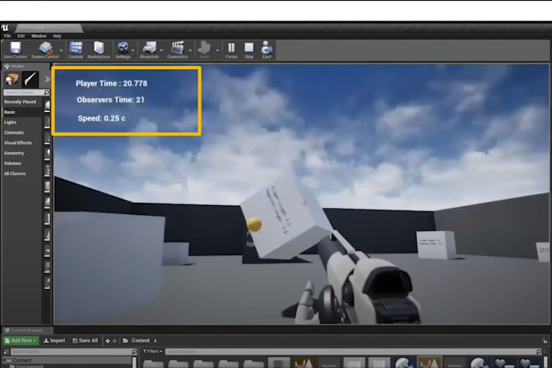Click the folder tree scrollbar
Viewport: 552px width, 368px height.
coord(134,362)
